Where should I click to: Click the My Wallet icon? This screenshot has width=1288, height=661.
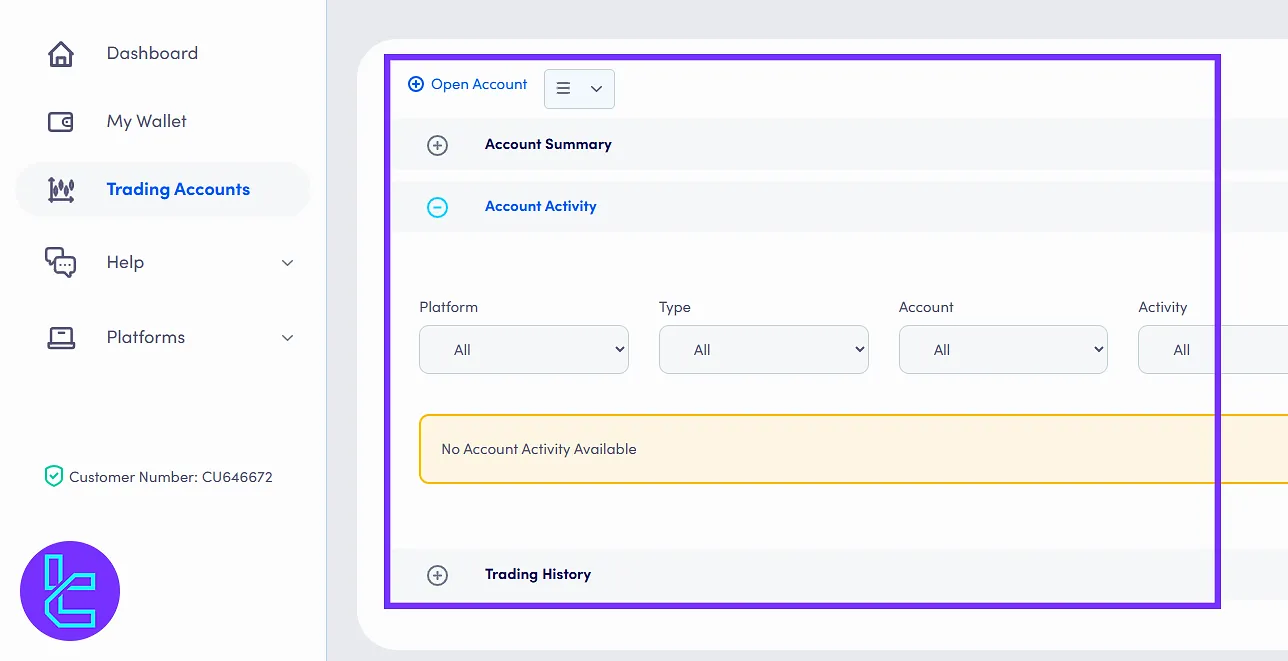tap(61, 122)
